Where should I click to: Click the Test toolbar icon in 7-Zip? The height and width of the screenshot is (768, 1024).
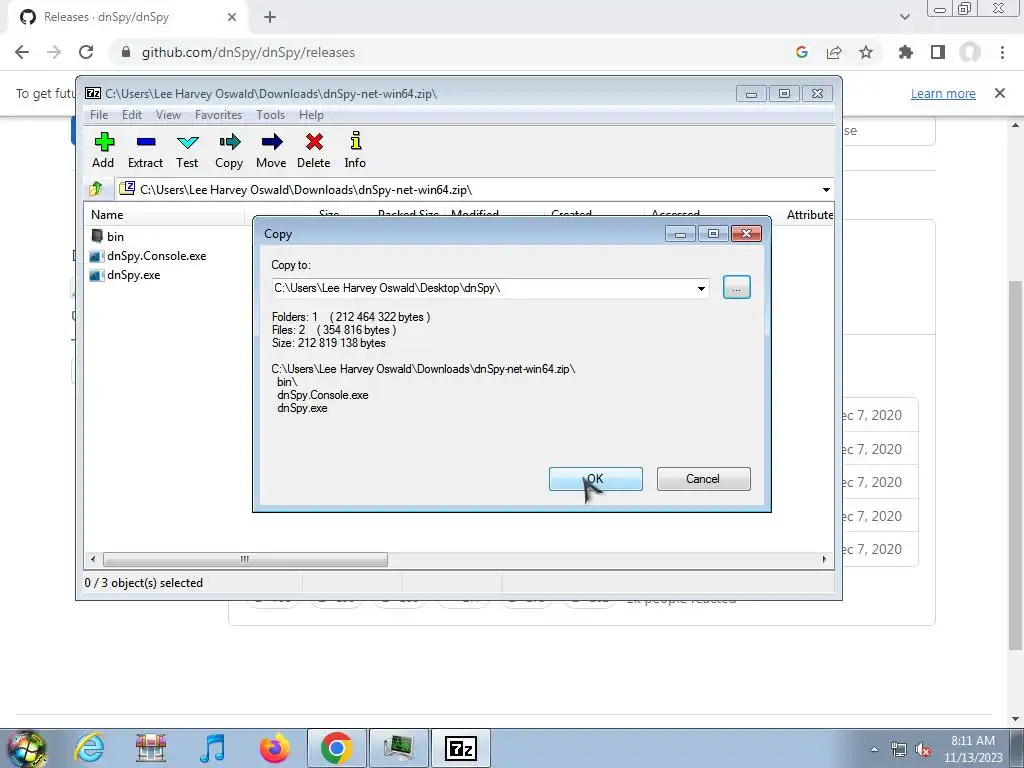point(187,150)
